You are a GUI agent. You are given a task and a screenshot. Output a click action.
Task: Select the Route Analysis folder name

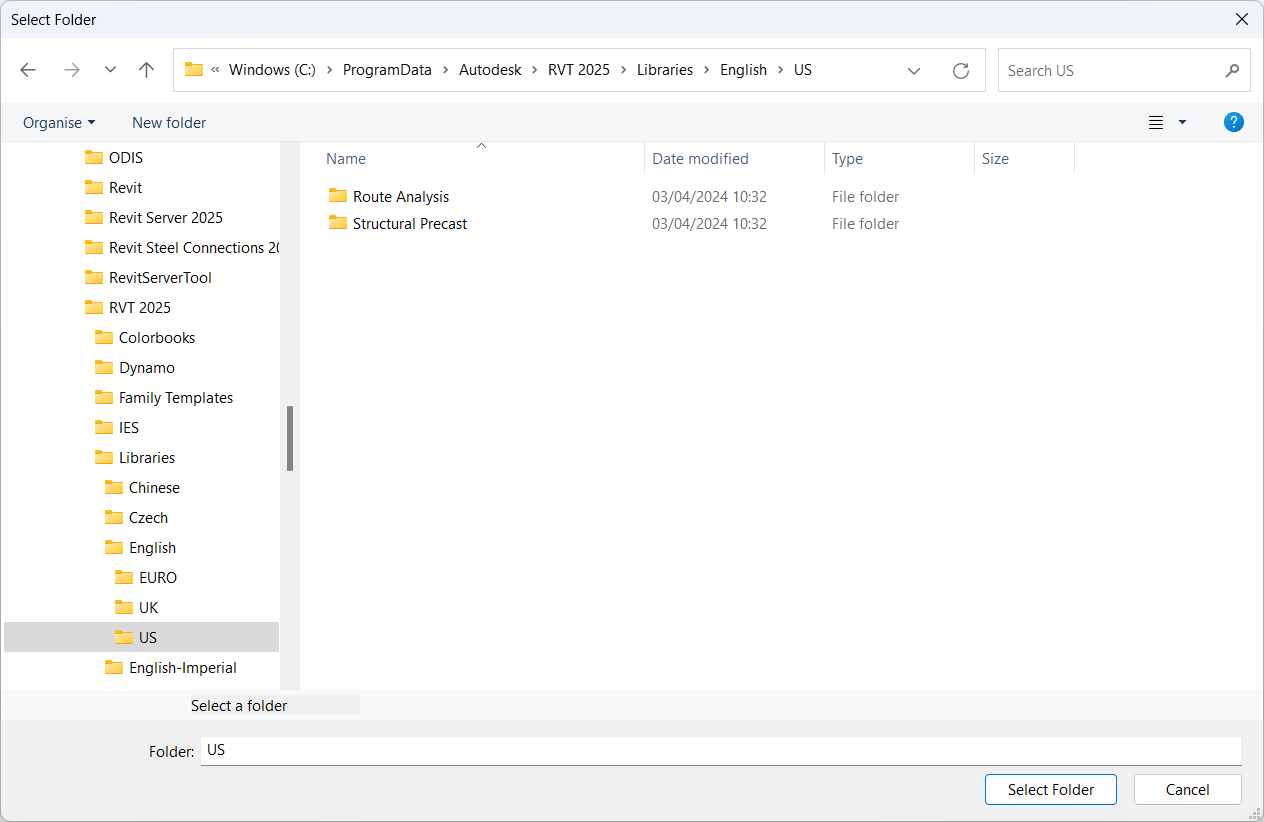coord(401,196)
